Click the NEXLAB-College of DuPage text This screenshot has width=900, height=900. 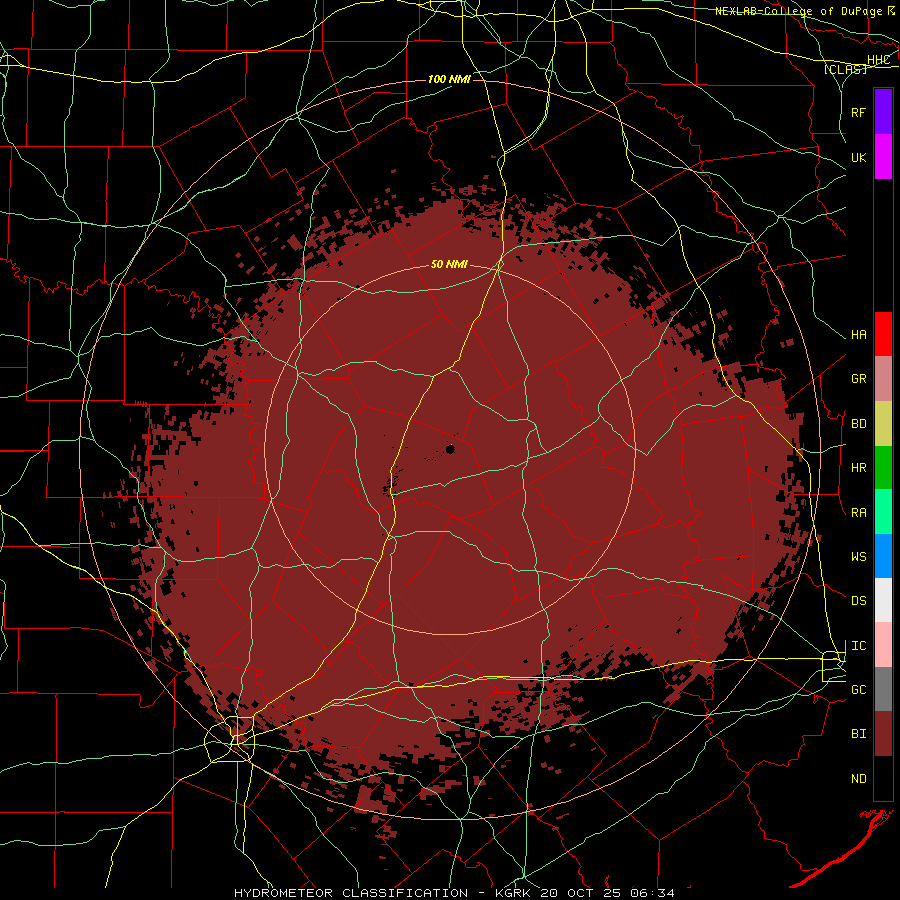(799, 11)
